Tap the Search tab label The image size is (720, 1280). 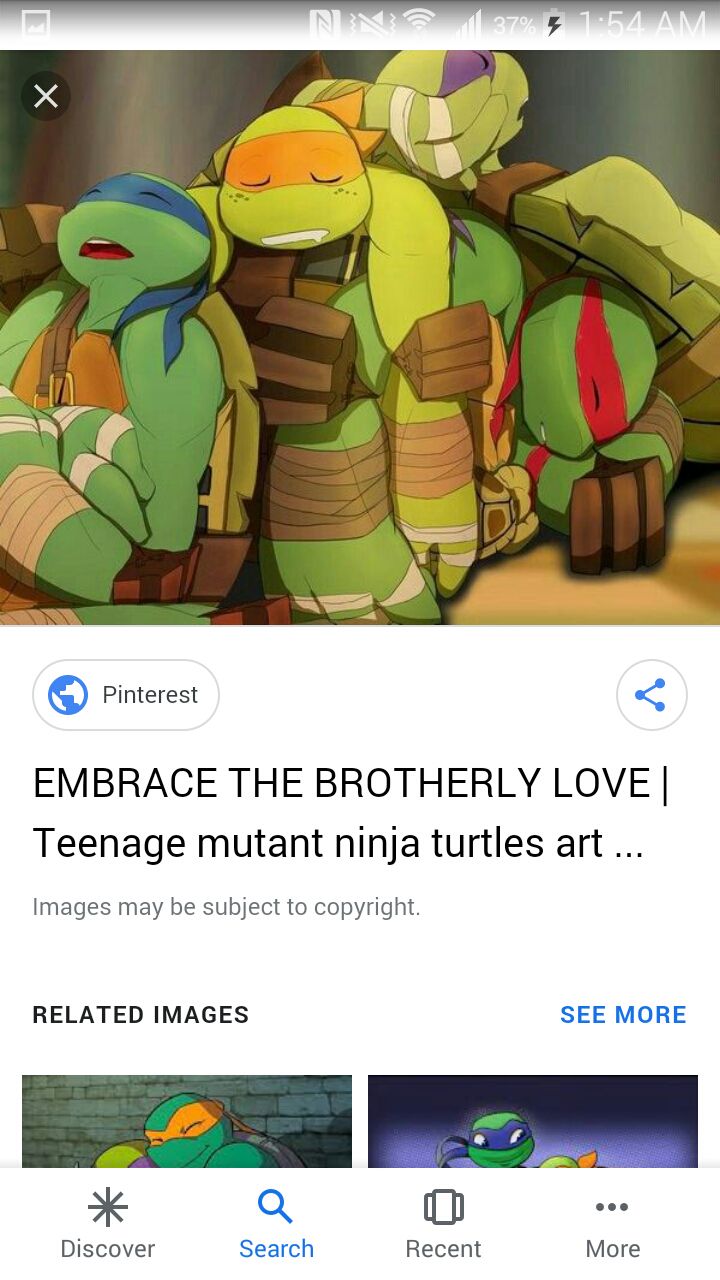point(277,1249)
